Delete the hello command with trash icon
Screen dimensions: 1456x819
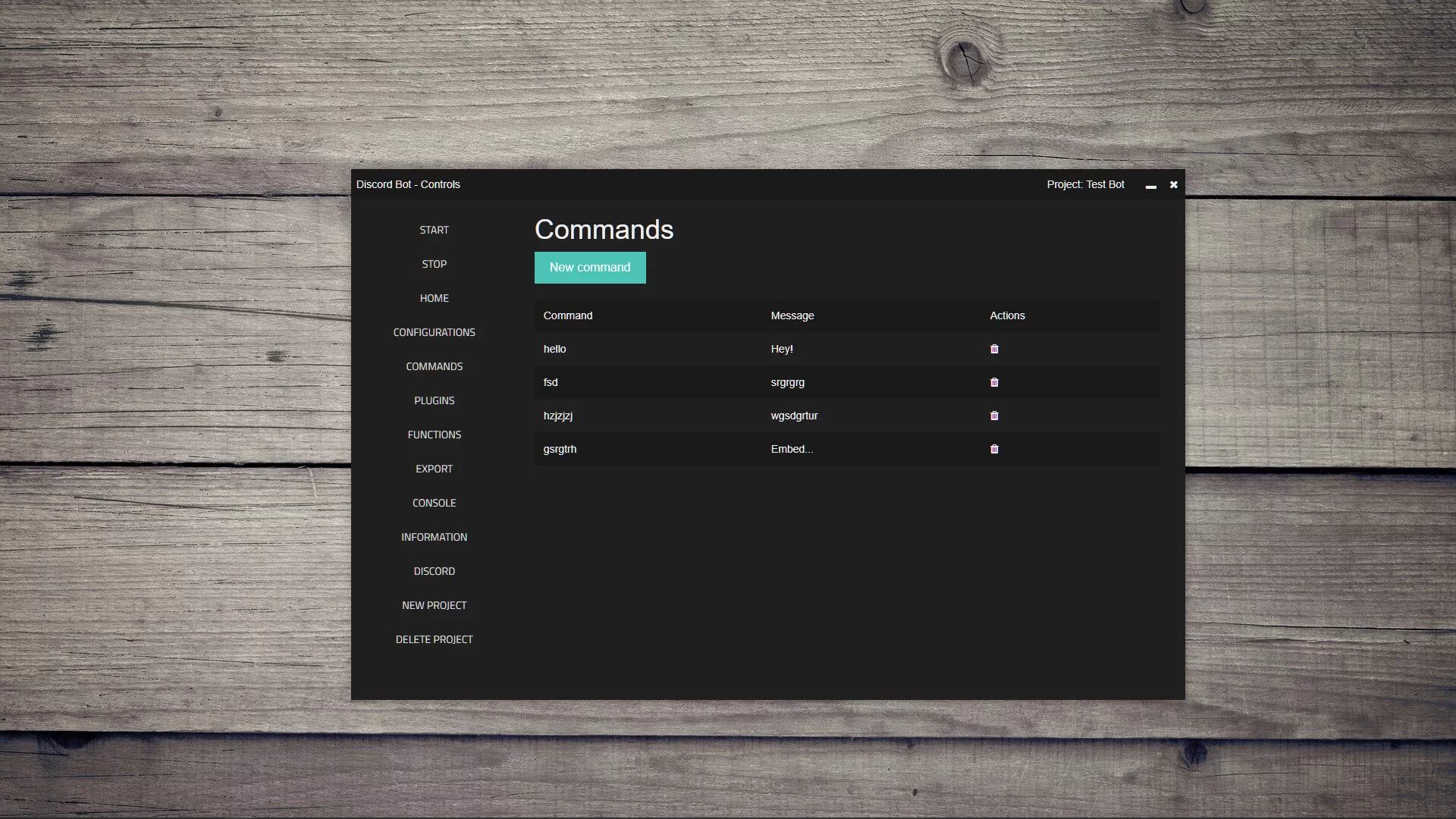[994, 349]
